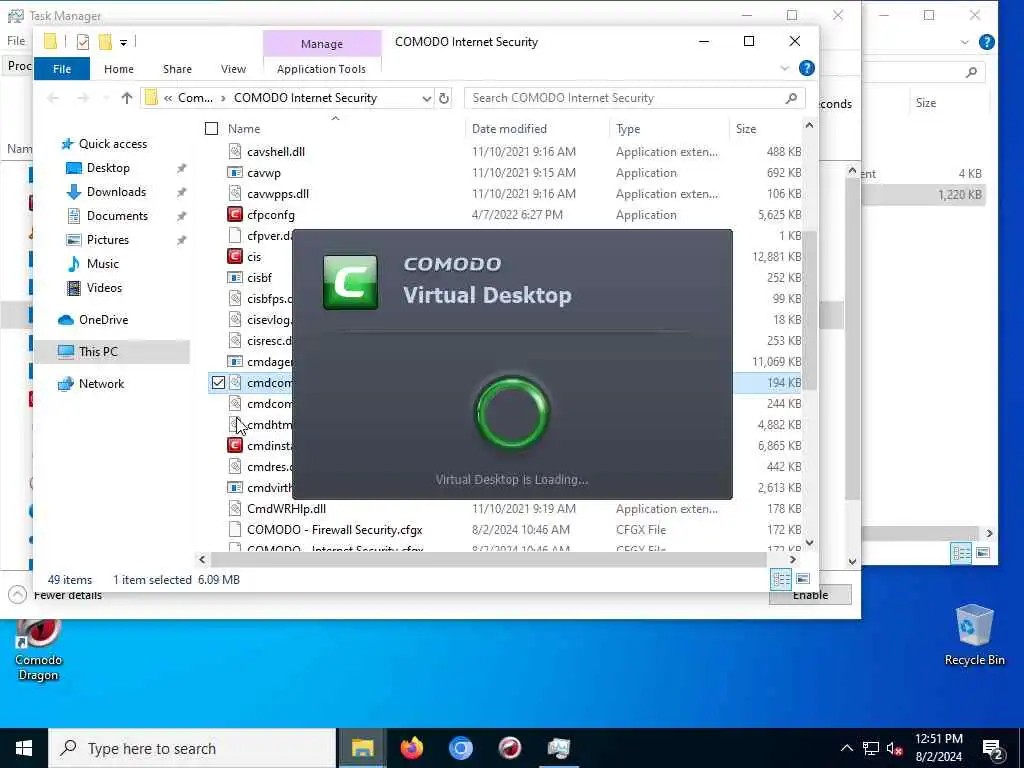Open Comodo Dragon from the taskbar

509,748
